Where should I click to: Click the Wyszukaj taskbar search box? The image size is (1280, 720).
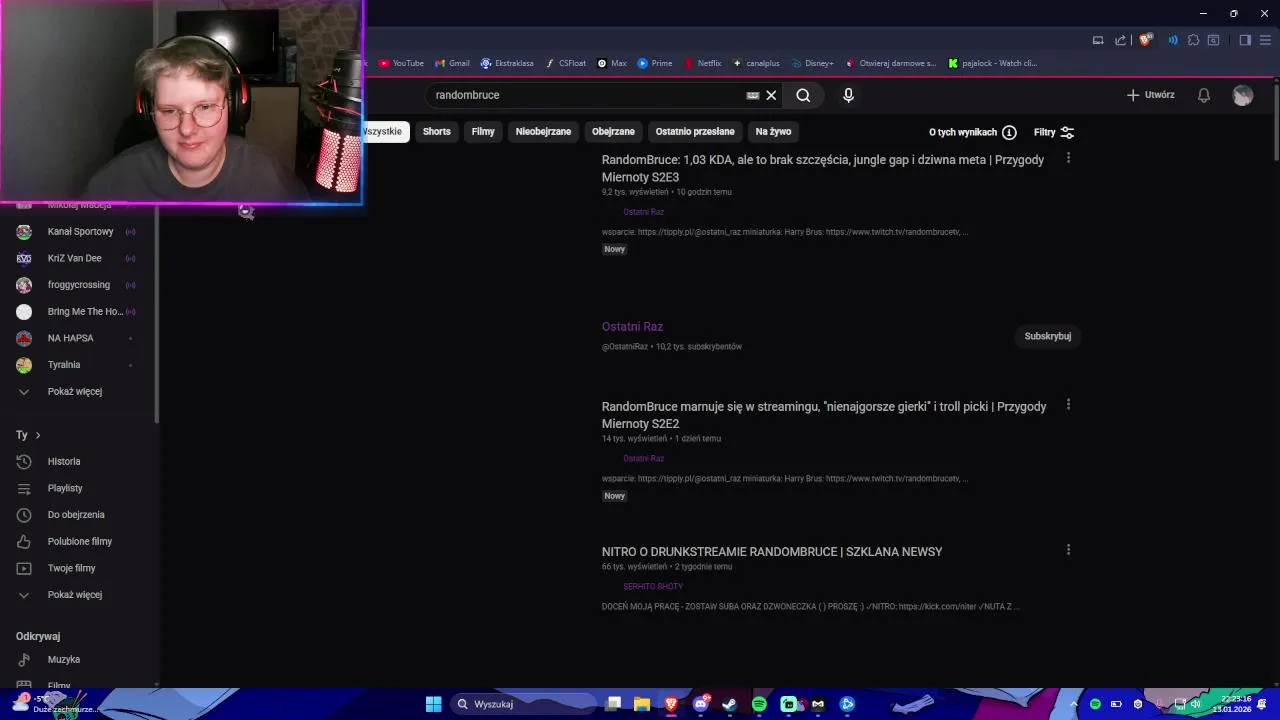pos(521,704)
